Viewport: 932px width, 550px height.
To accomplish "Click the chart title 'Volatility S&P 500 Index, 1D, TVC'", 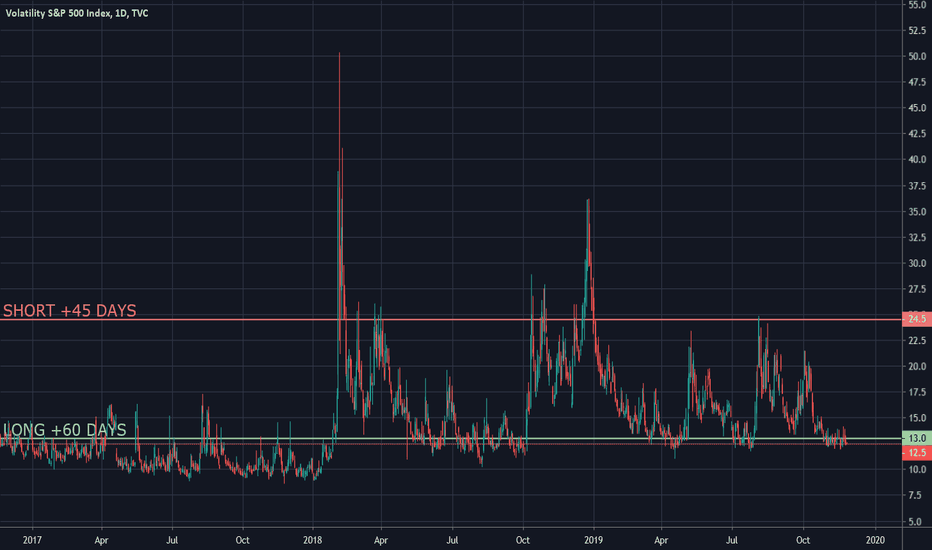I will click(77, 13).
